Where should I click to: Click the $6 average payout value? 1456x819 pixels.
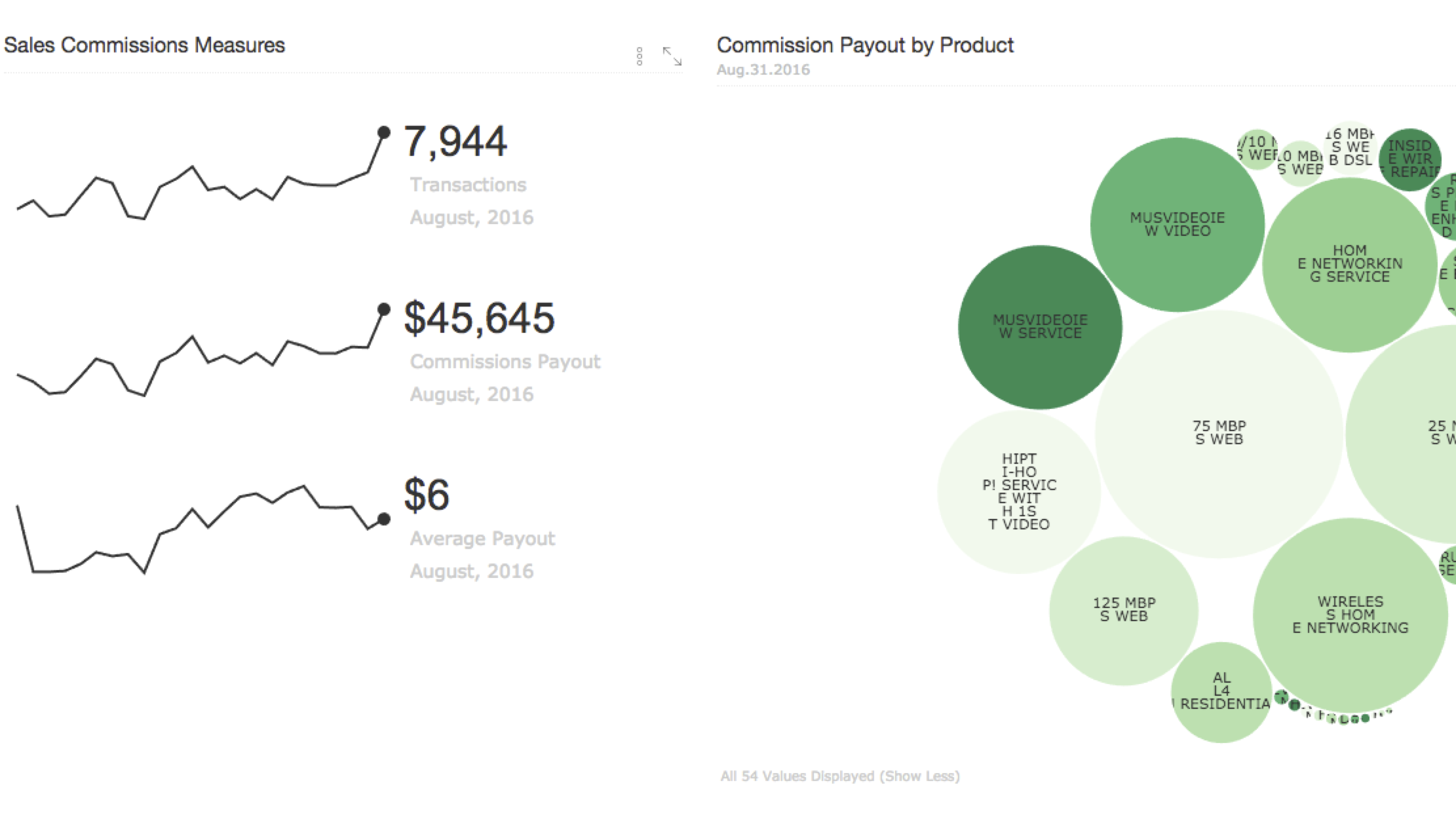pos(427,494)
